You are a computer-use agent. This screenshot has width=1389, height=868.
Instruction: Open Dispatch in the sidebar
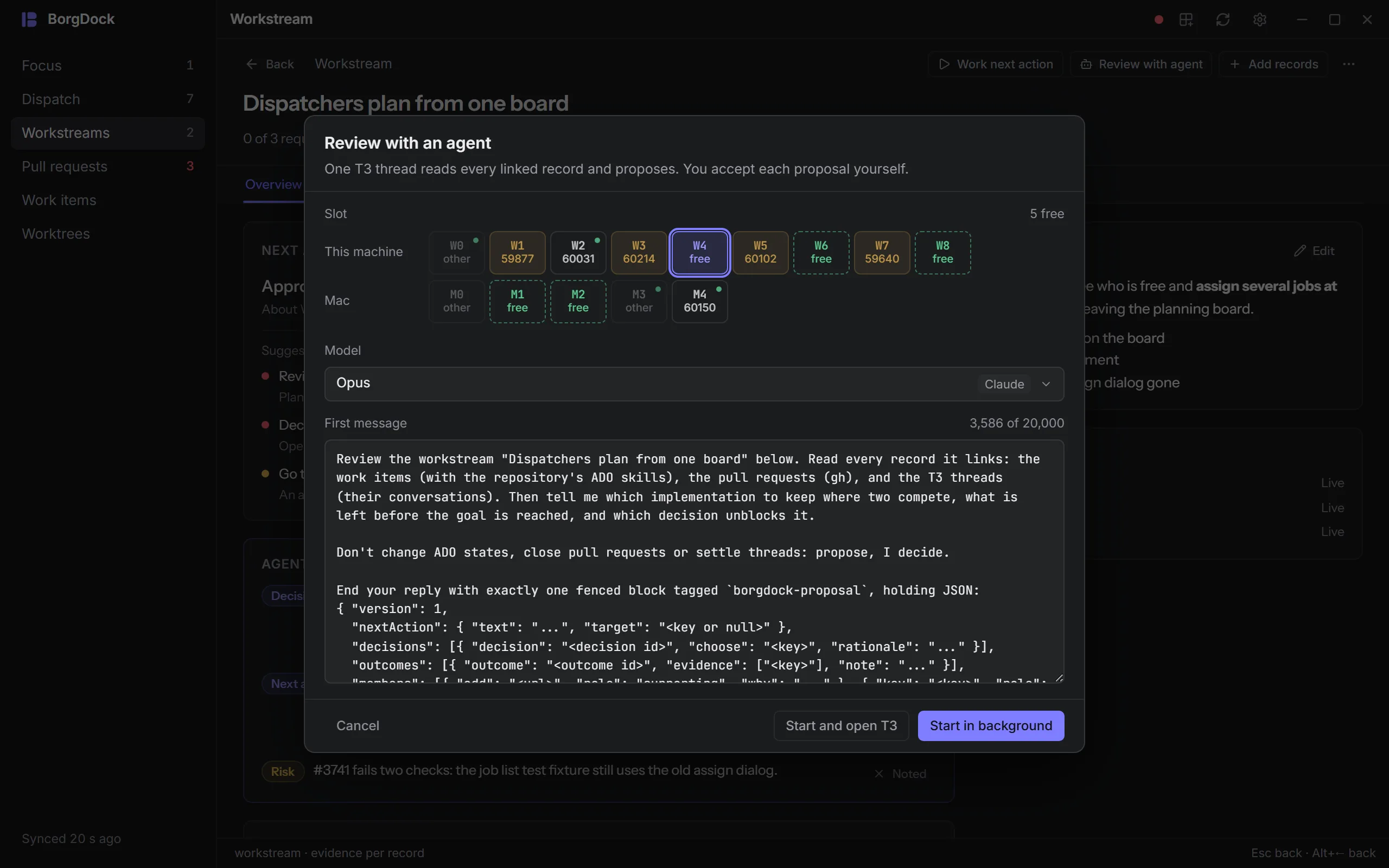(x=107, y=99)
